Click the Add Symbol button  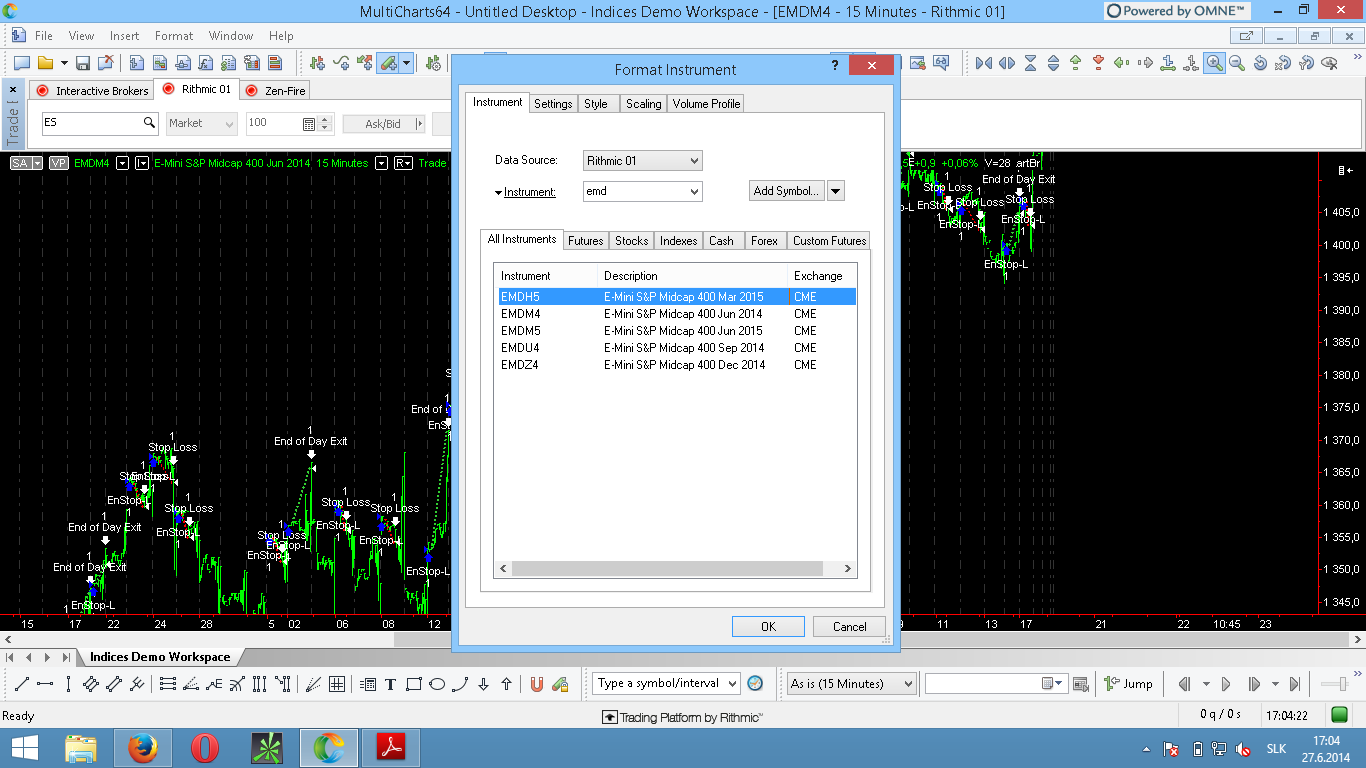click(786, 191)
